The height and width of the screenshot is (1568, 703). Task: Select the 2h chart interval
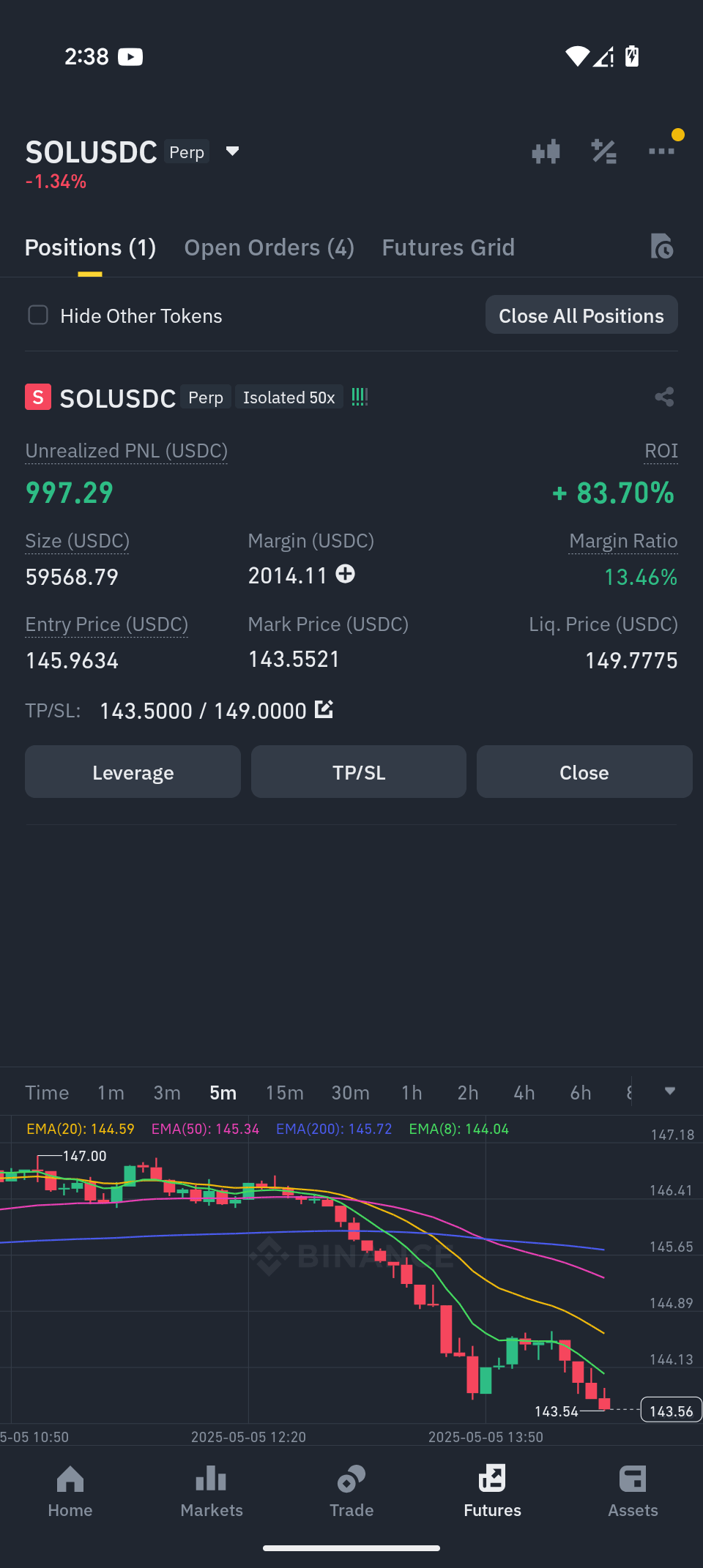tap(468, 1092)
